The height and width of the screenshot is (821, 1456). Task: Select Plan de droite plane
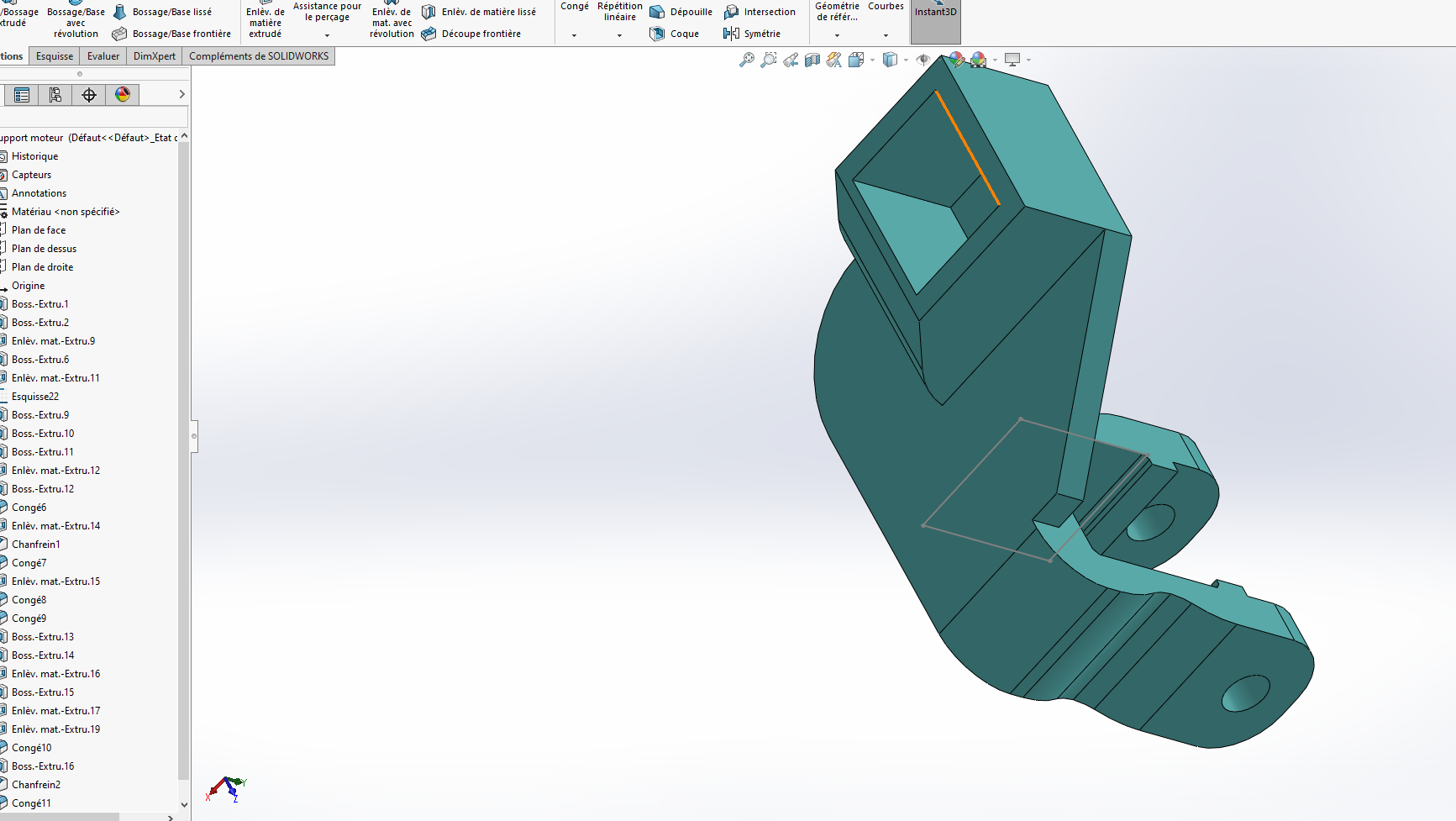point(42,267)
